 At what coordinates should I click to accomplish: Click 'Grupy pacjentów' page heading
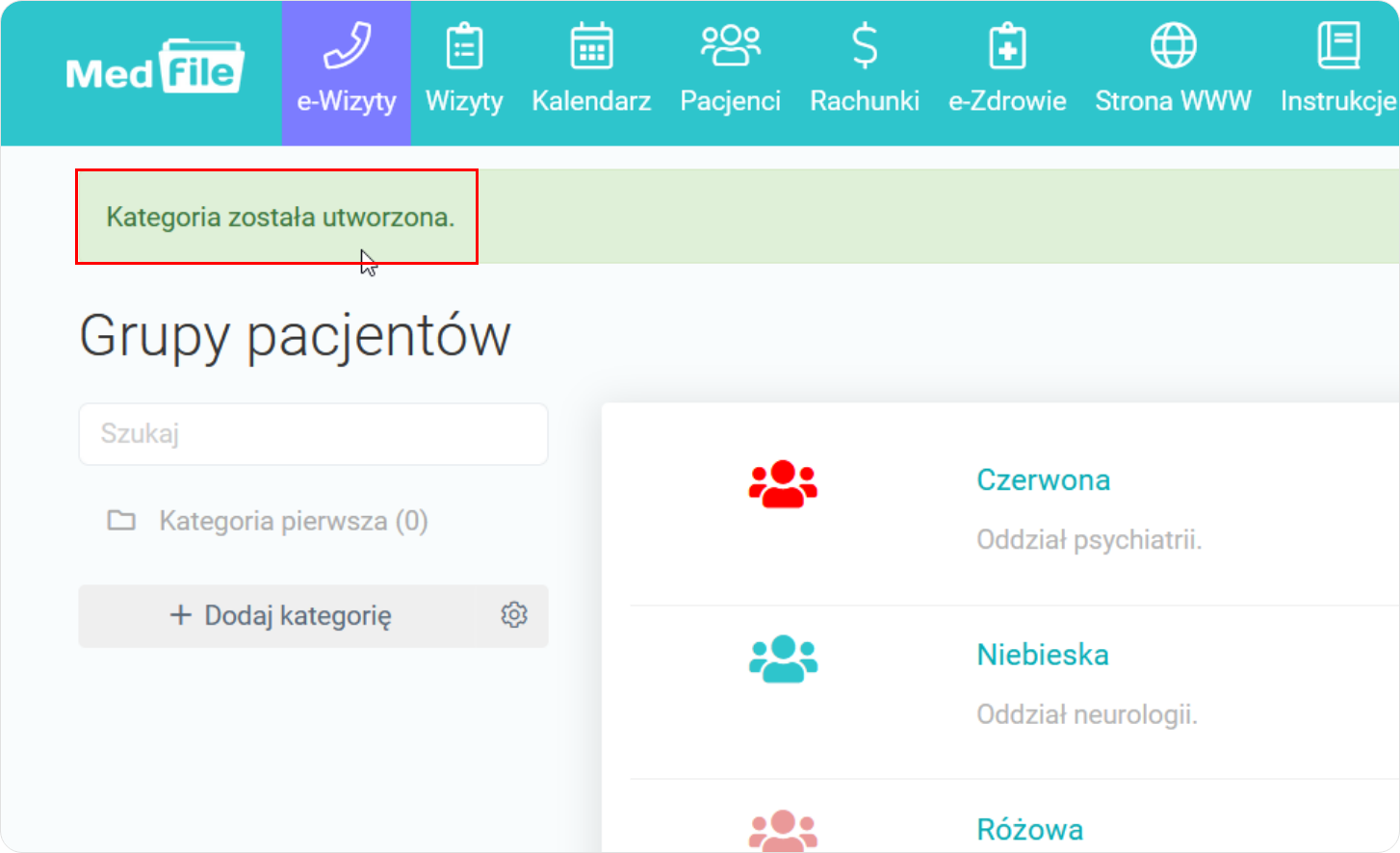(295, 336)
